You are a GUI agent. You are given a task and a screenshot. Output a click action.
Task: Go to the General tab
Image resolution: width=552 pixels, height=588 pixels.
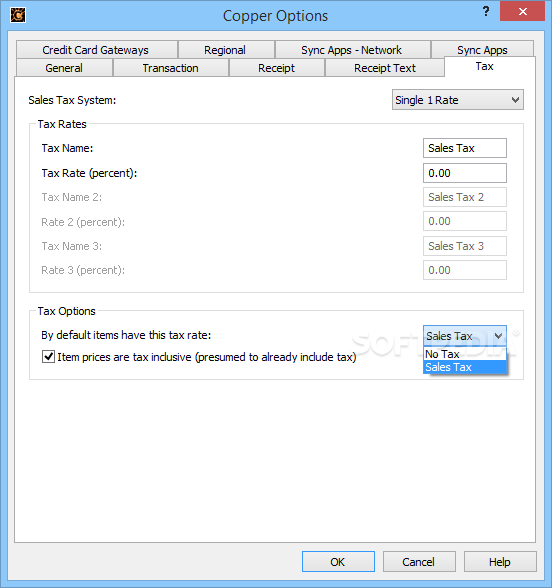[x=64, y=68]
